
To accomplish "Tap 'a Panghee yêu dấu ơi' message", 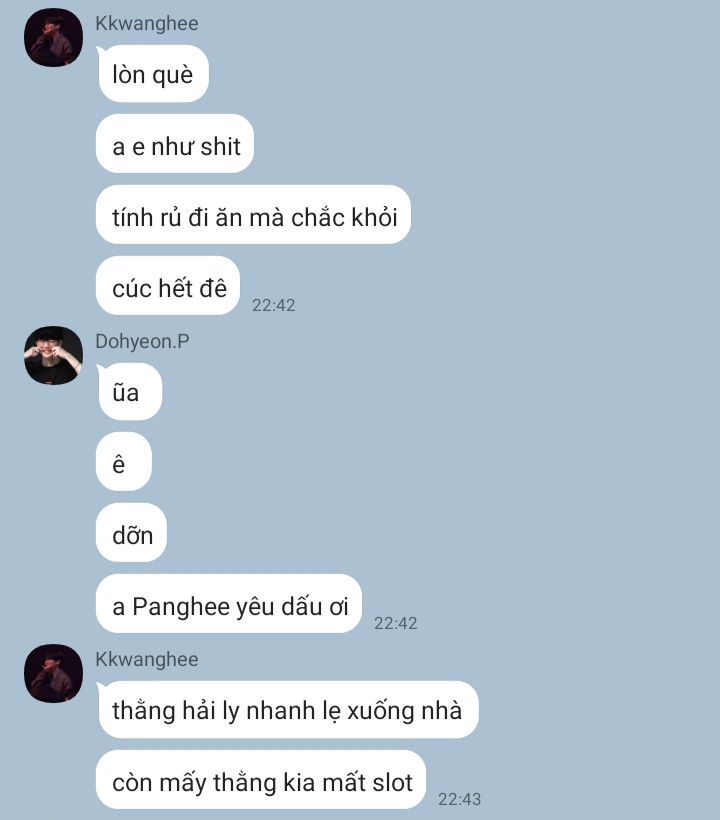I will (x=229, y=604).
